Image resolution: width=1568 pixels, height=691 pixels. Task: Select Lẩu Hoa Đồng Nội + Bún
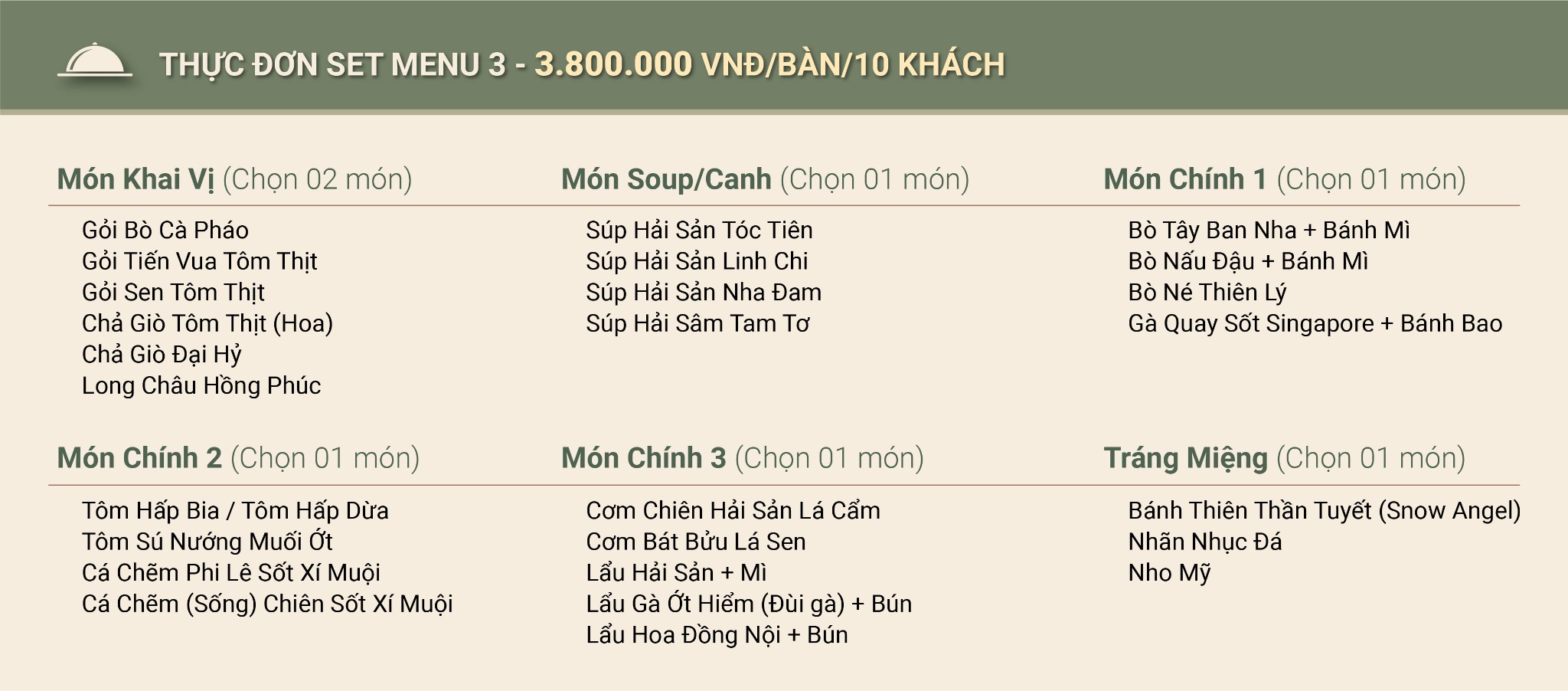pos(717,635)
